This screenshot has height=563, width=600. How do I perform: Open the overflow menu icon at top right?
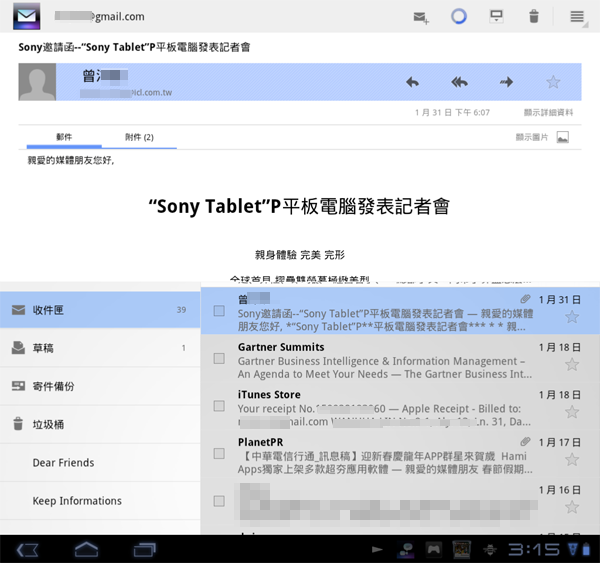[x=577, y=16]
